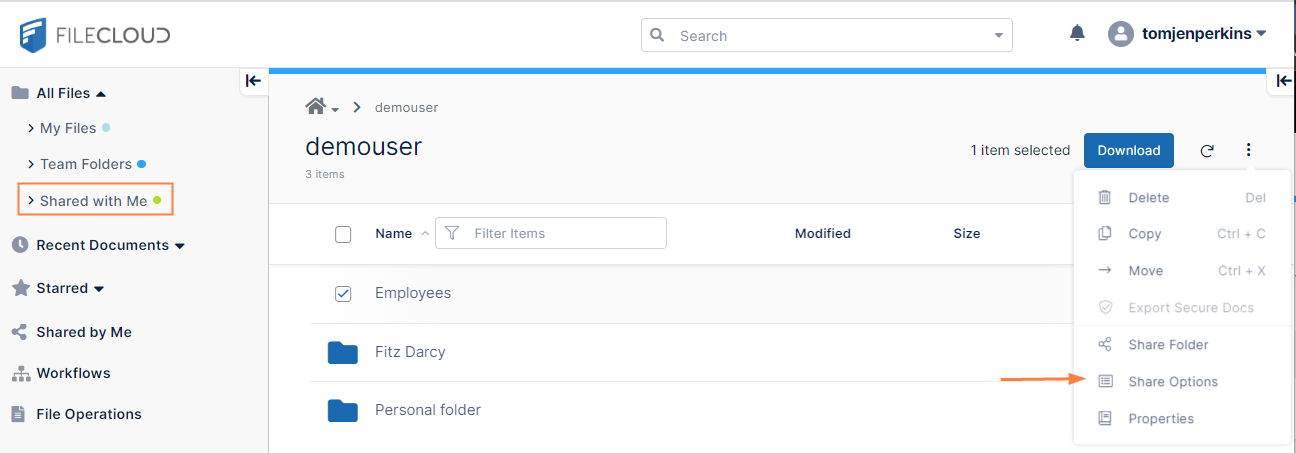Click the refresh folder icon
The height and width of the screenshot is (453, 1296).
(x=1207, y=151)
